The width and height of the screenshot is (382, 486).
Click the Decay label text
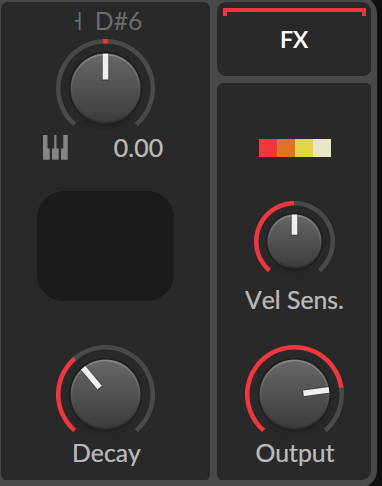click(x=107, y=454)
